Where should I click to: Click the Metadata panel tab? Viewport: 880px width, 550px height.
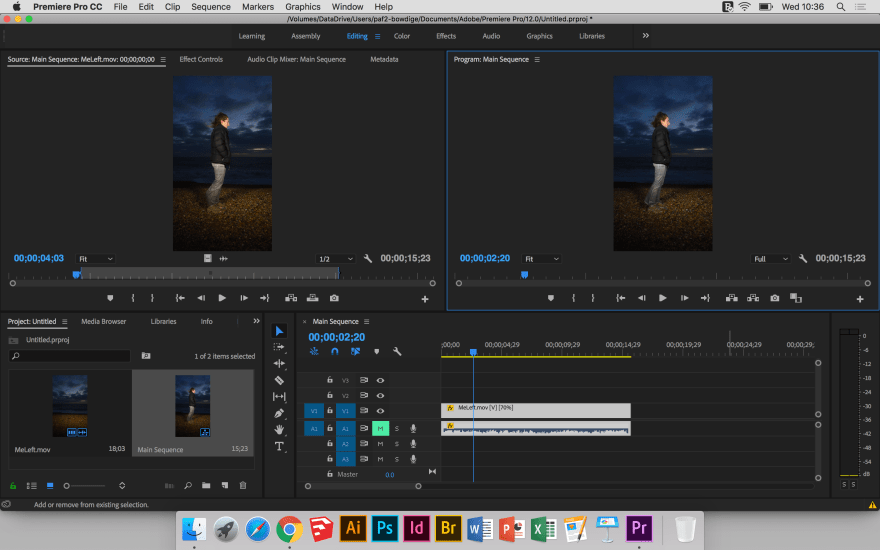coord(384,59)
